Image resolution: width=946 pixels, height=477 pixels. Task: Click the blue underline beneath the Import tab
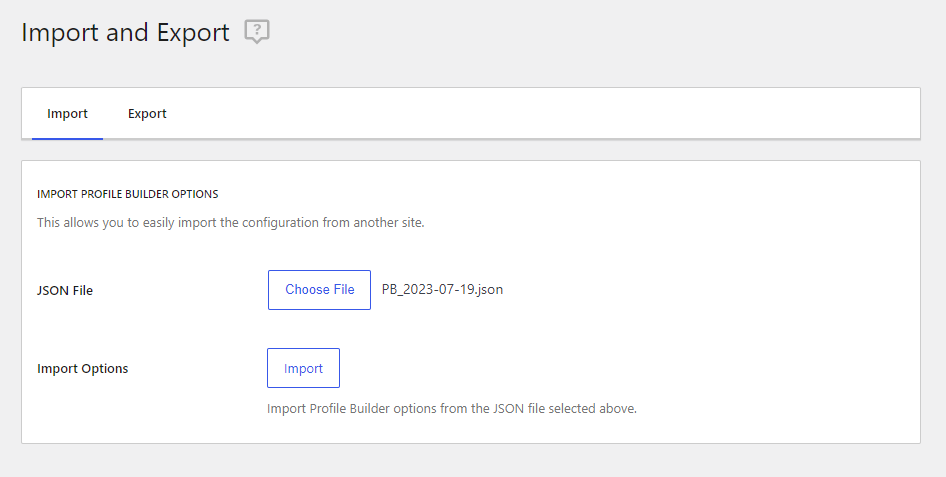67,139
